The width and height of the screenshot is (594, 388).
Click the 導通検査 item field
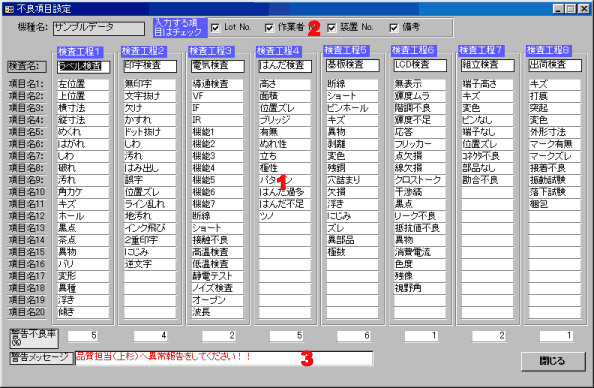217,84
